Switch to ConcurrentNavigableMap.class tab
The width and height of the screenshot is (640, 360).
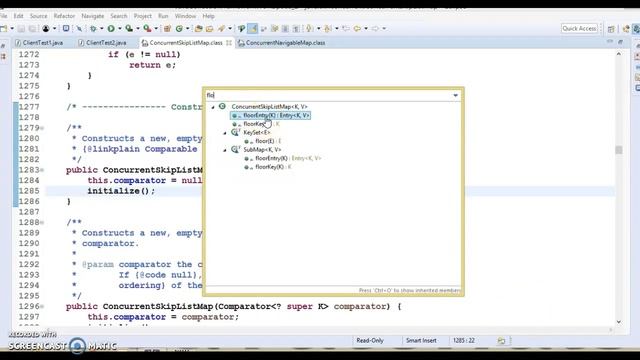coord(282,42)
